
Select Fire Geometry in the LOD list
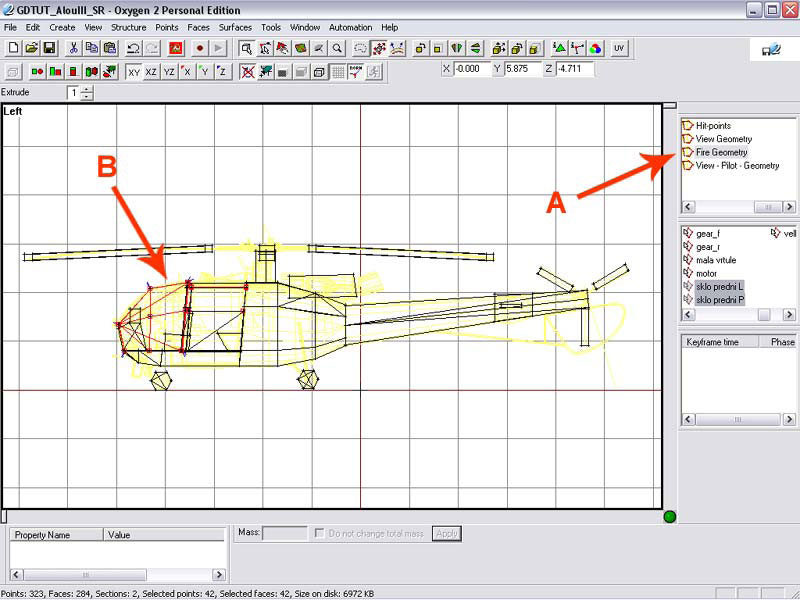721,152
